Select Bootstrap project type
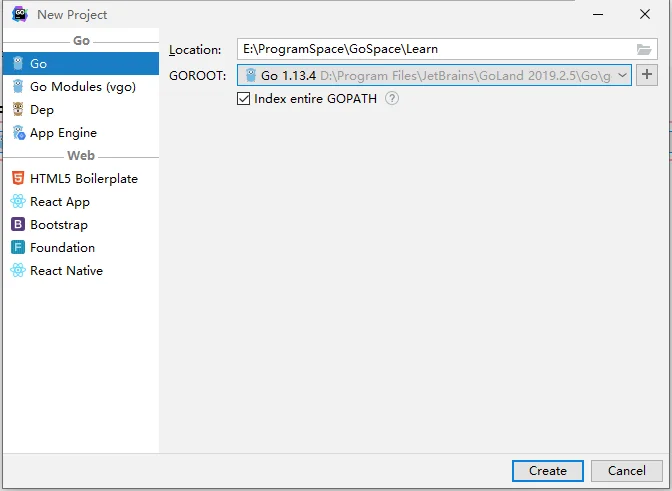Image resolution: width=672 pixels, height=491 pixels. tap(81, 224)
